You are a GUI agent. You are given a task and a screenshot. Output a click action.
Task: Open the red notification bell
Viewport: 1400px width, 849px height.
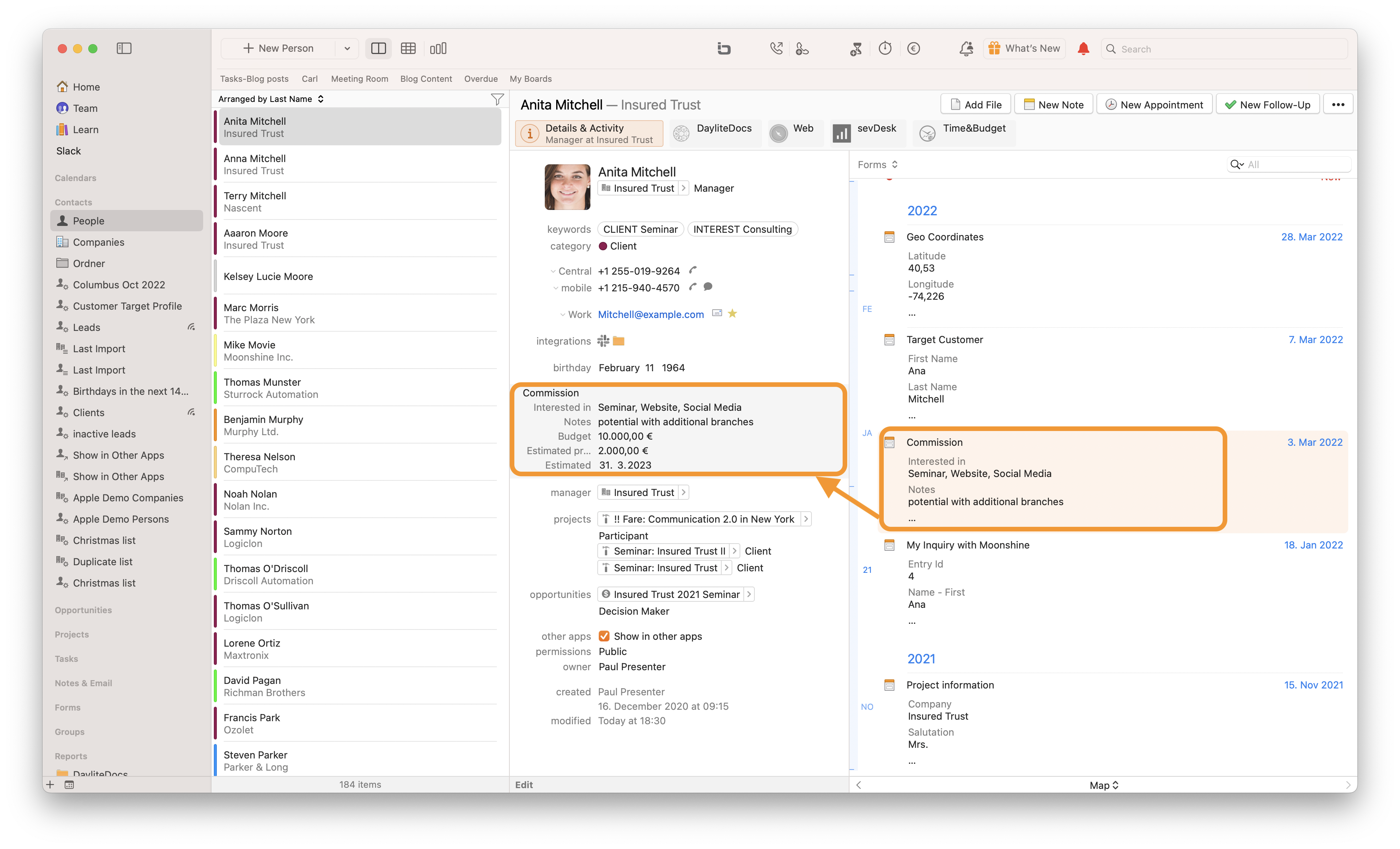1083,48
